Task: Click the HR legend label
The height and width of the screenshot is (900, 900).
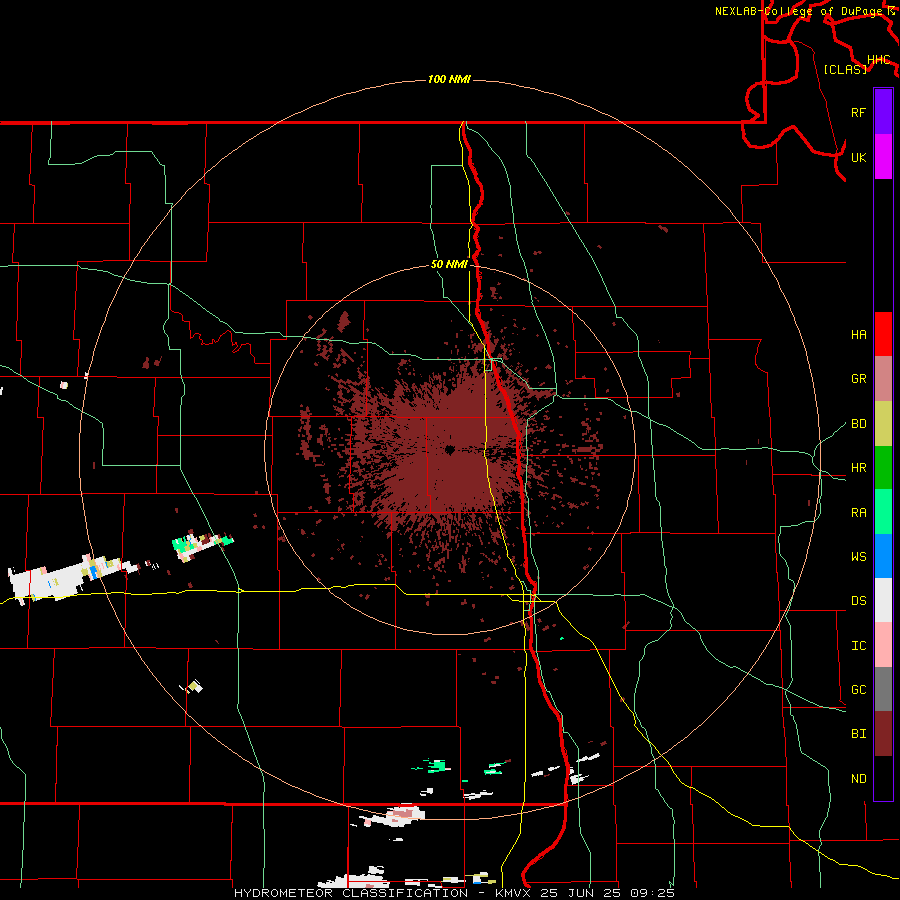Action: click(859, 468)
